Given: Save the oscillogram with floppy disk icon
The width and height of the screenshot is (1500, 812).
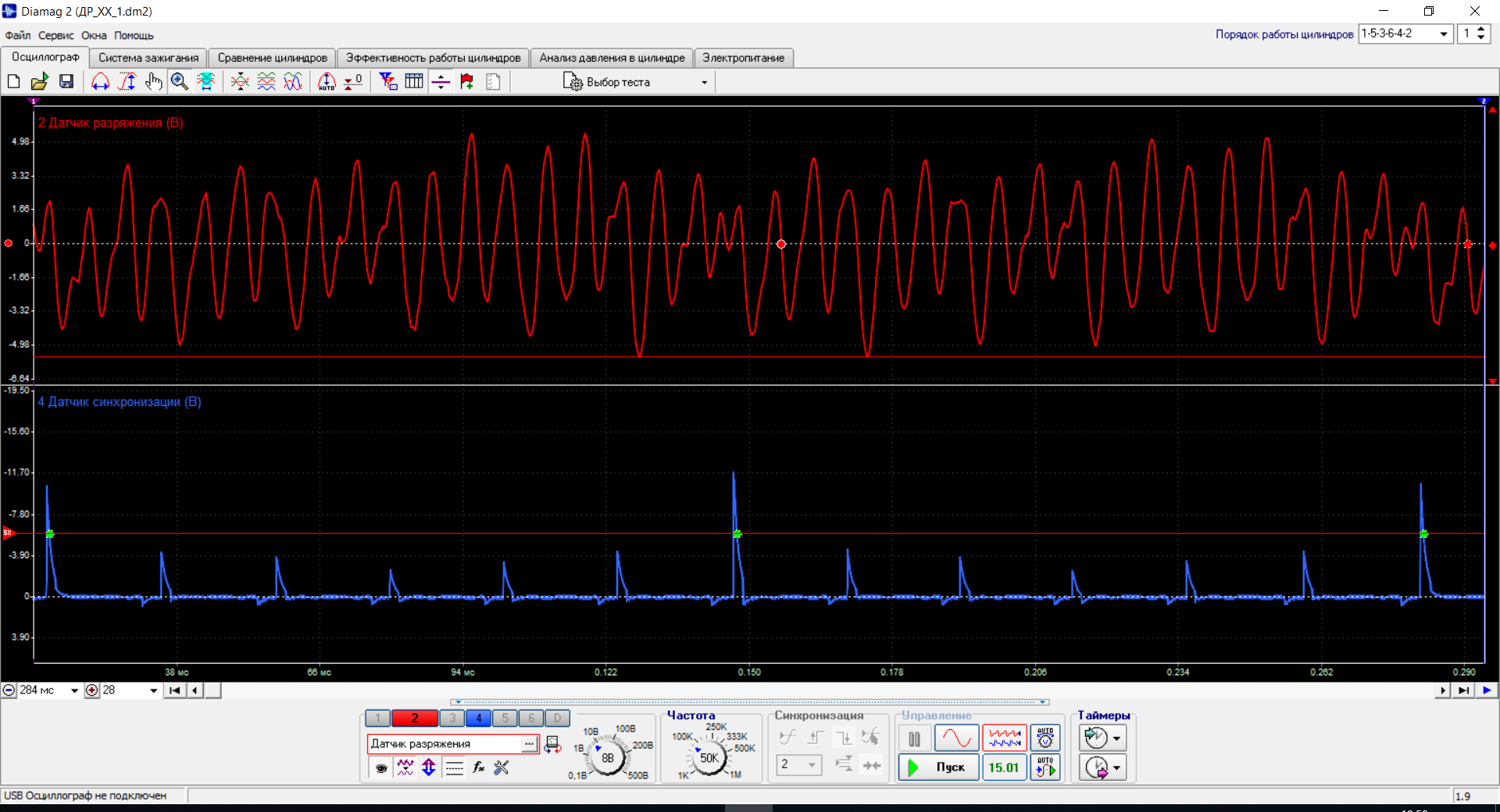Looking at the screenshot, I should 66,81.
